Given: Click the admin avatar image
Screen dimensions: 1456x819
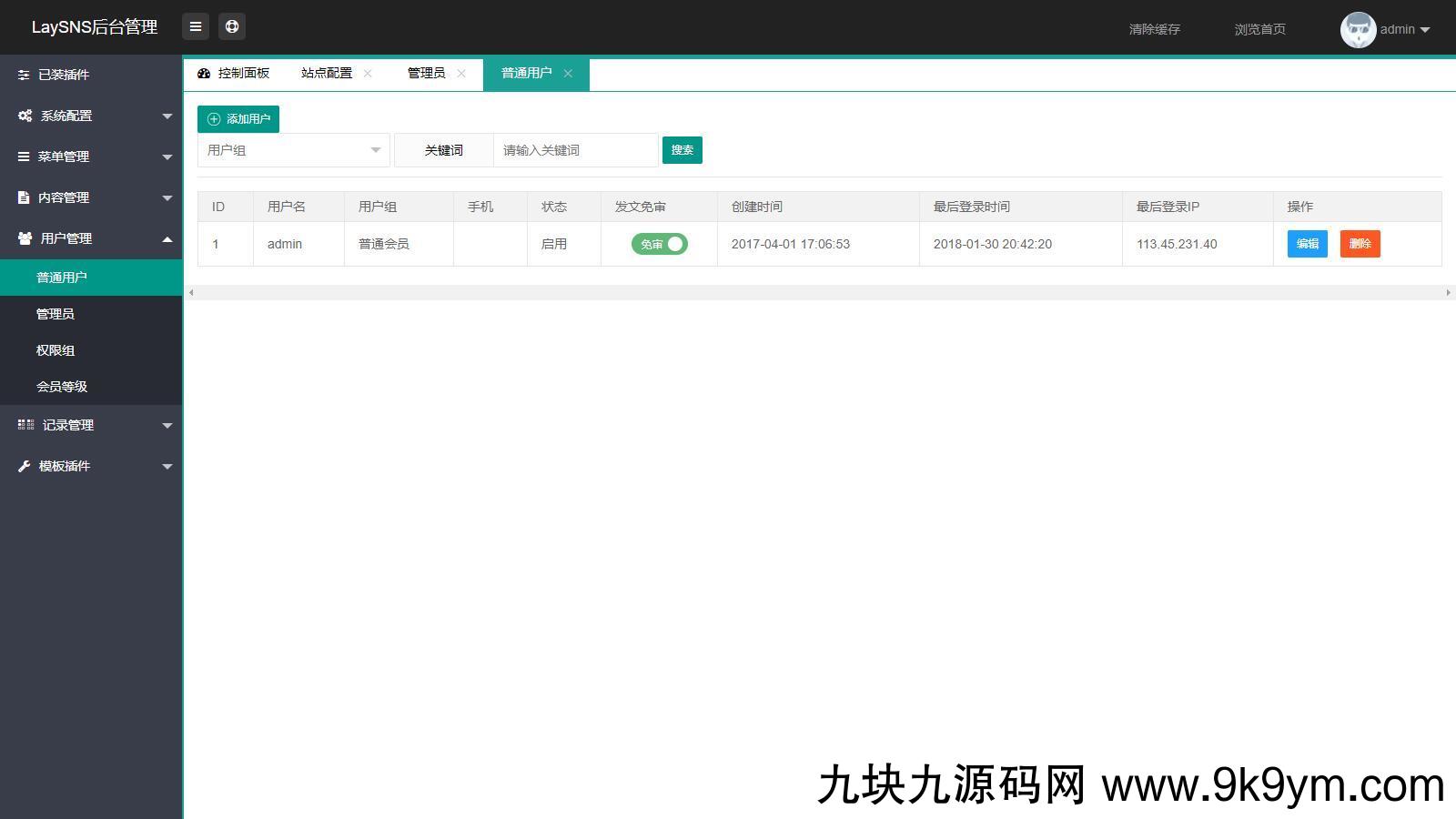Looking at the screenshot, I should click(1358, 29).
